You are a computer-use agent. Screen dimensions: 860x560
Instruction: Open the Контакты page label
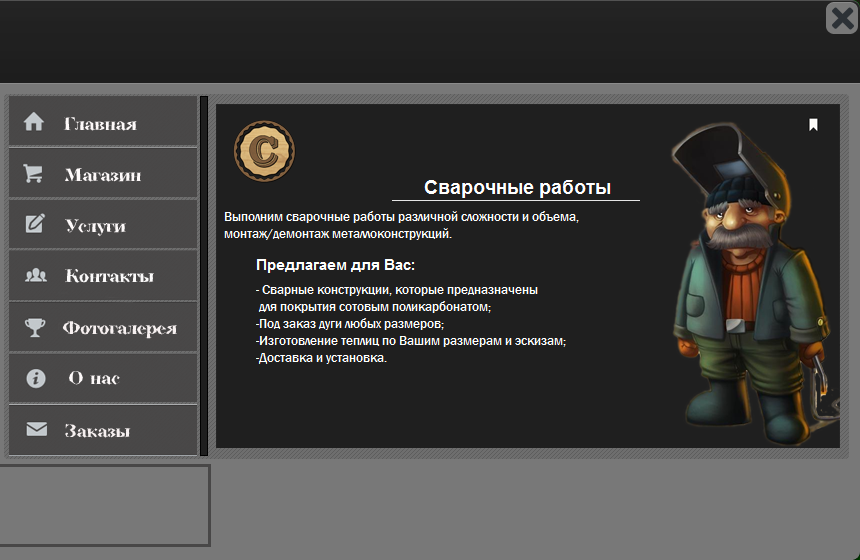coord(109,276)
